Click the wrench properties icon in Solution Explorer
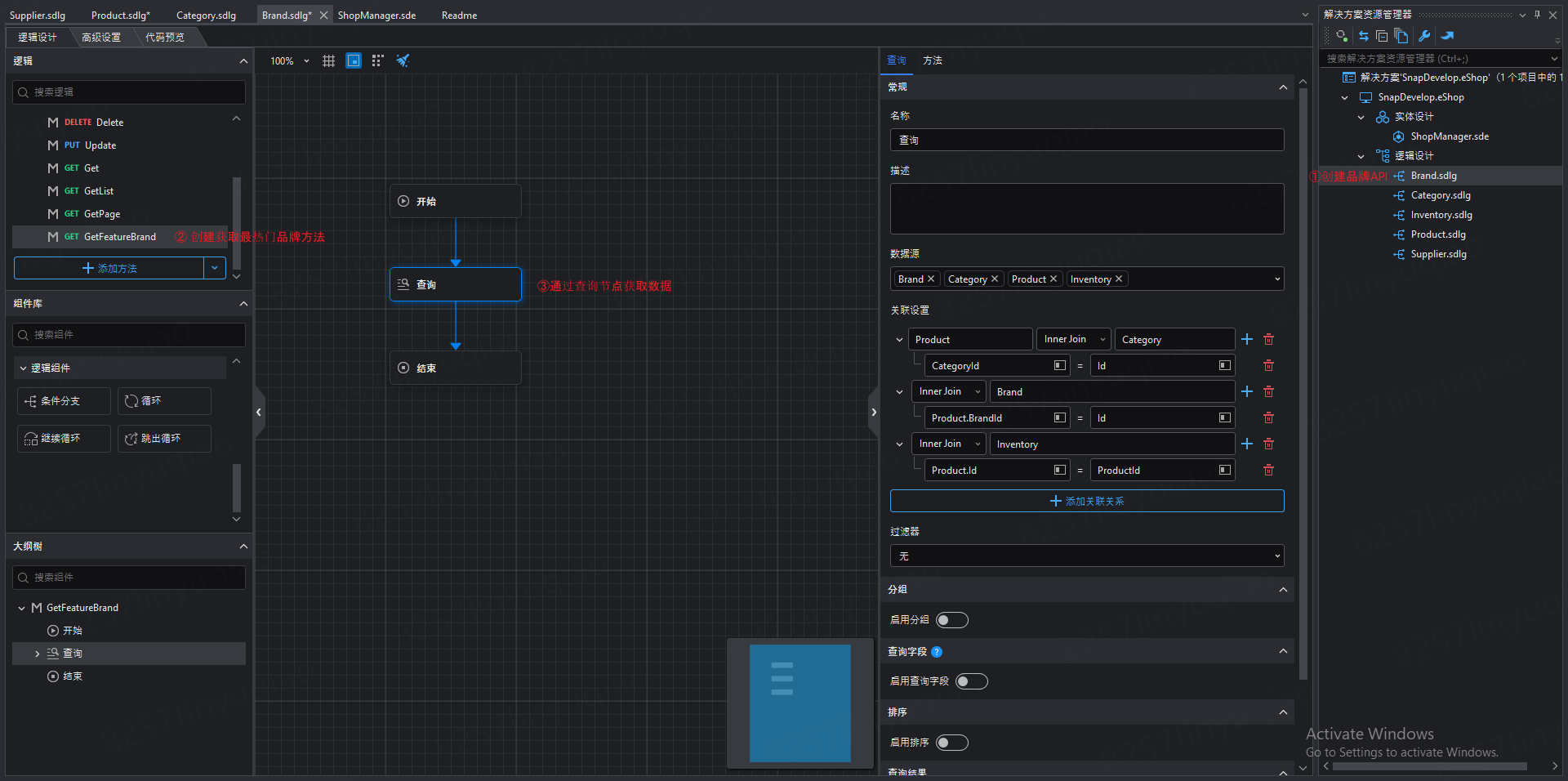Image resolution: width=1568 pixels, height=781 pixels. pos(1424,36)
